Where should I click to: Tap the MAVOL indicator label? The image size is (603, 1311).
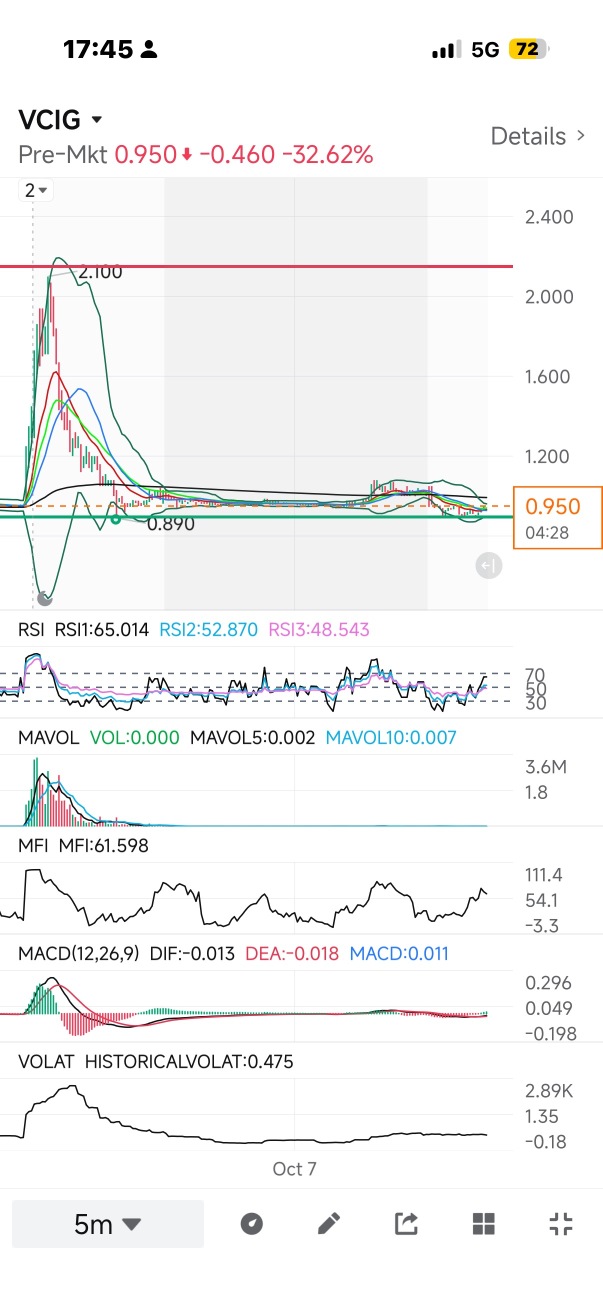point(49,738)
